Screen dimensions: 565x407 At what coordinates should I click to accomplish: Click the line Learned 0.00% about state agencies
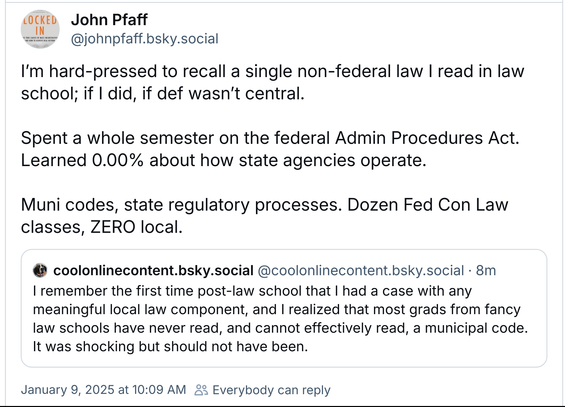[224, 160]
